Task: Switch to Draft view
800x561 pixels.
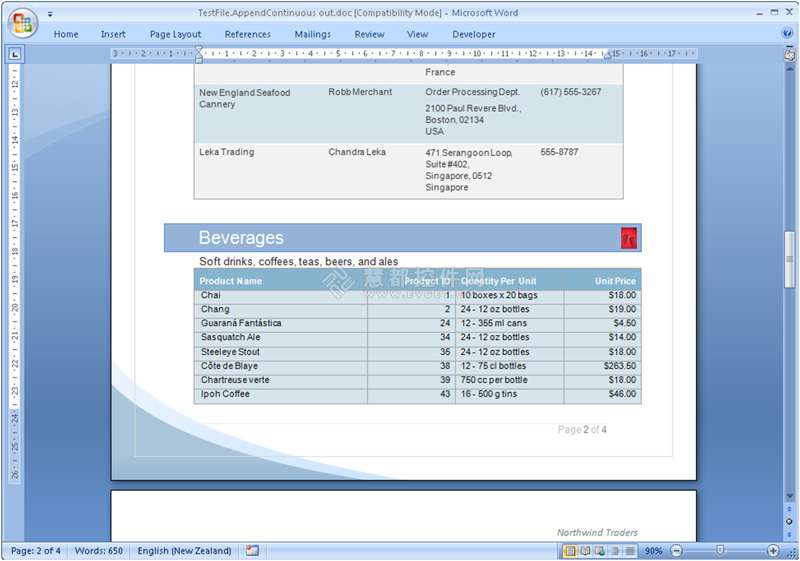Action: (630, 551)
